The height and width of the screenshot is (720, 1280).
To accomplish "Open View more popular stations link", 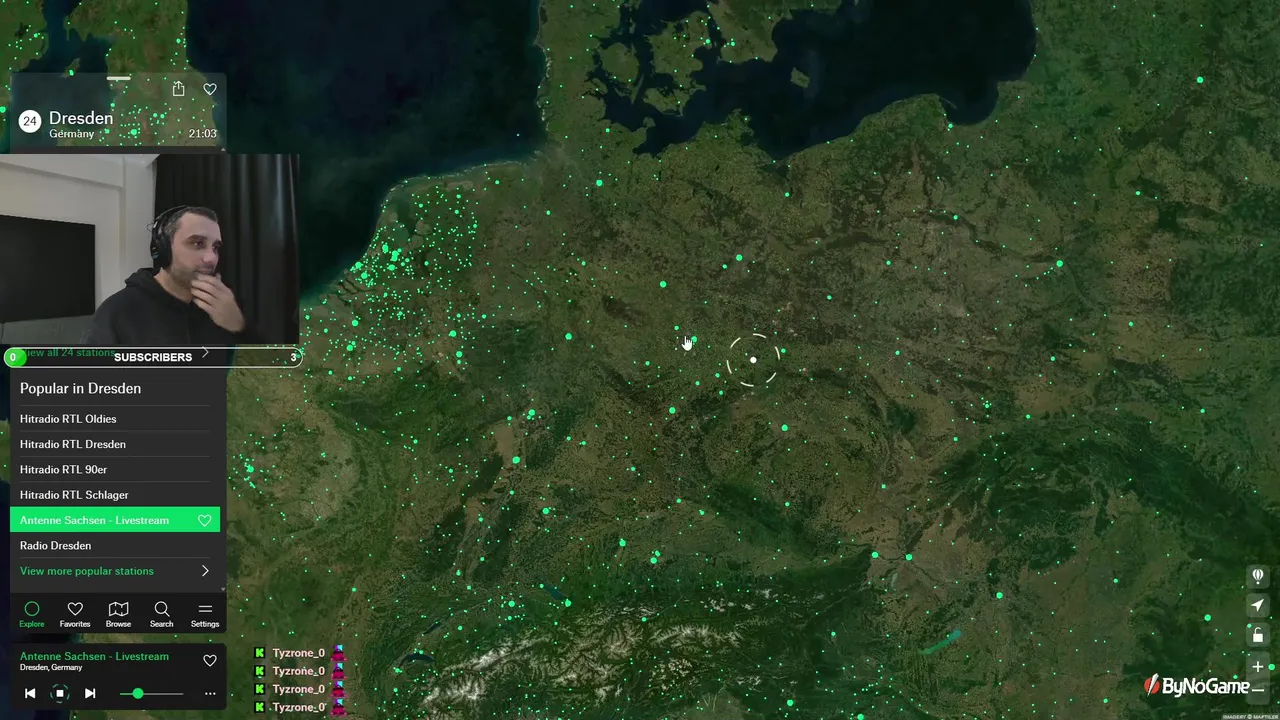I will (87, 571).
